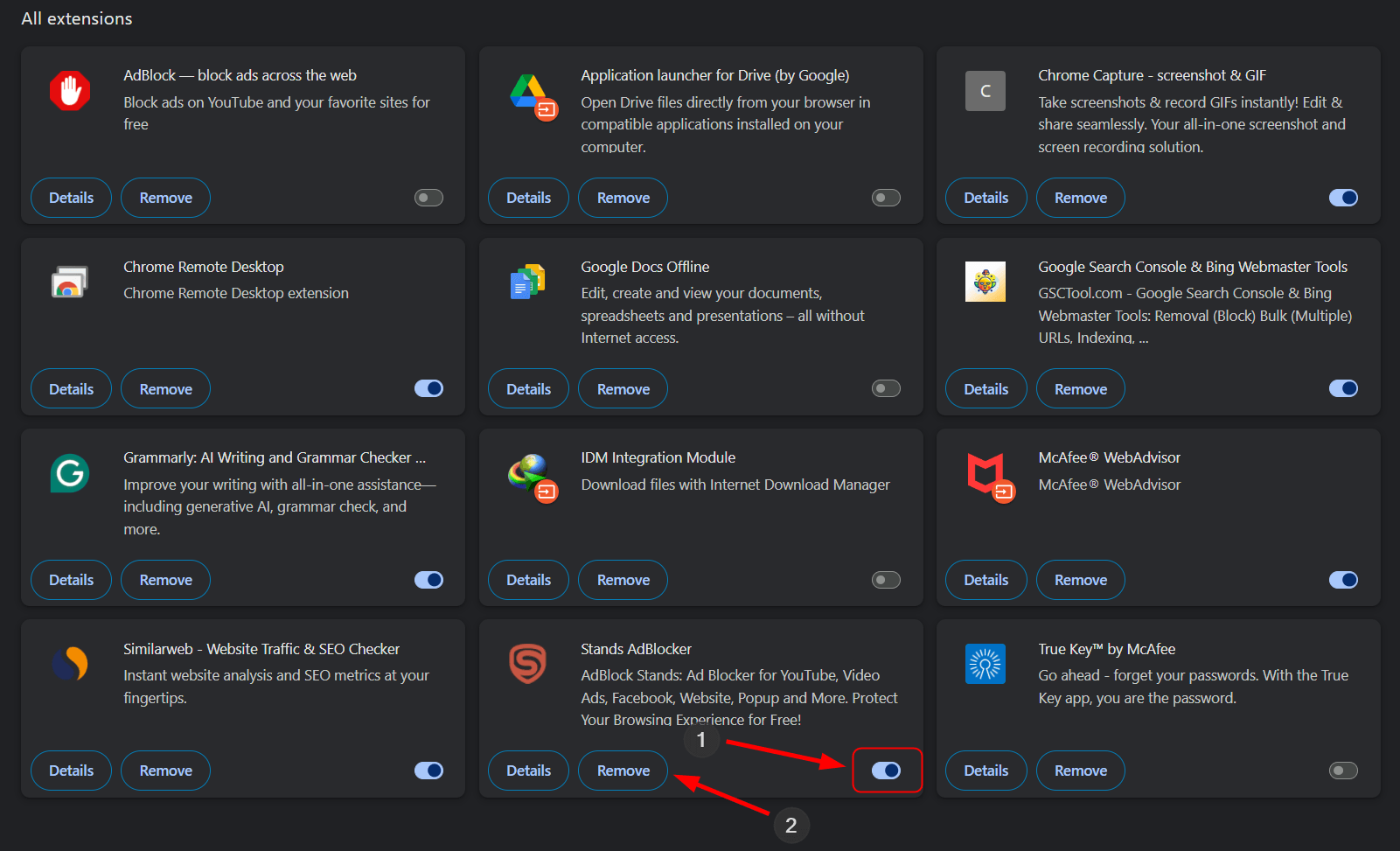Disable the Stands AdBlocker toggle
This screenshot has width=1400, height=851.
886,771
